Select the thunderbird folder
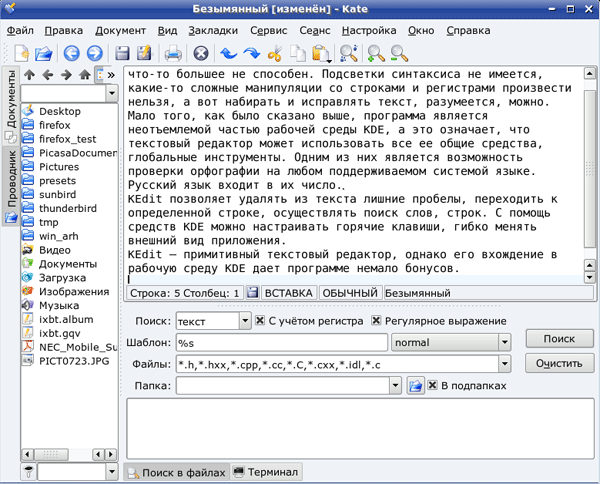This screenshot has width=600, height=484. point(68,208)
